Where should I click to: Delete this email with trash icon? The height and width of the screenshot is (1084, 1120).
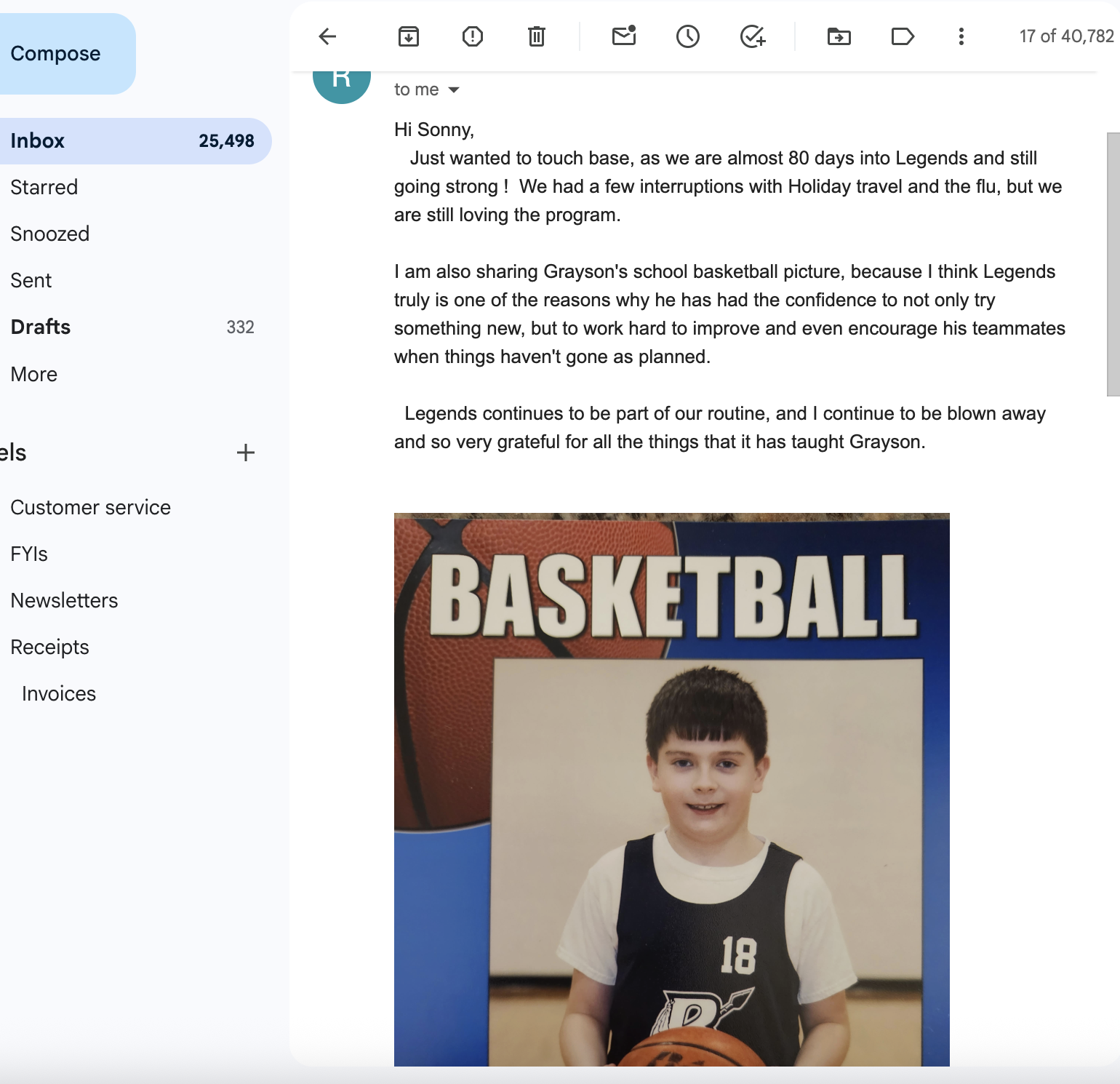(x=537, y=36)
